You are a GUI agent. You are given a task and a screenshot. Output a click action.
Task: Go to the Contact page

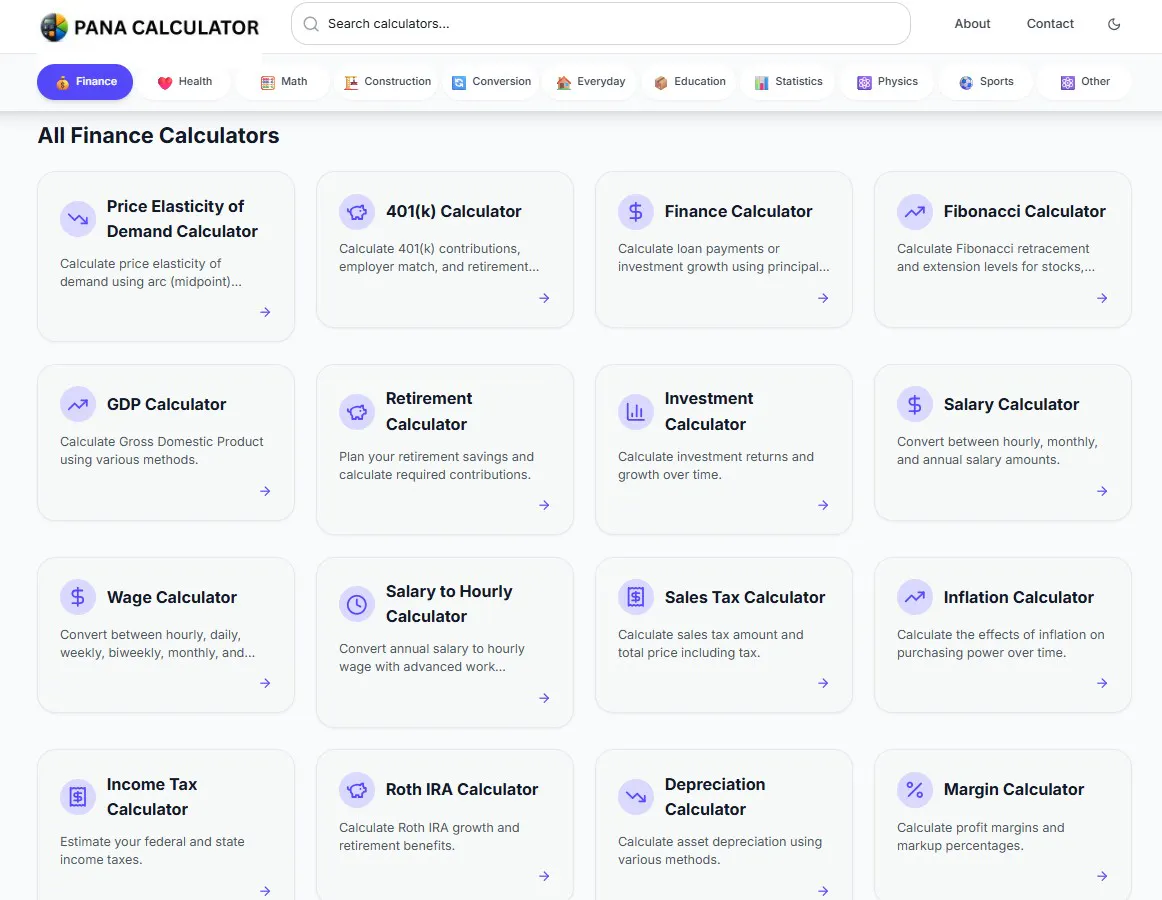[1050, 24]
